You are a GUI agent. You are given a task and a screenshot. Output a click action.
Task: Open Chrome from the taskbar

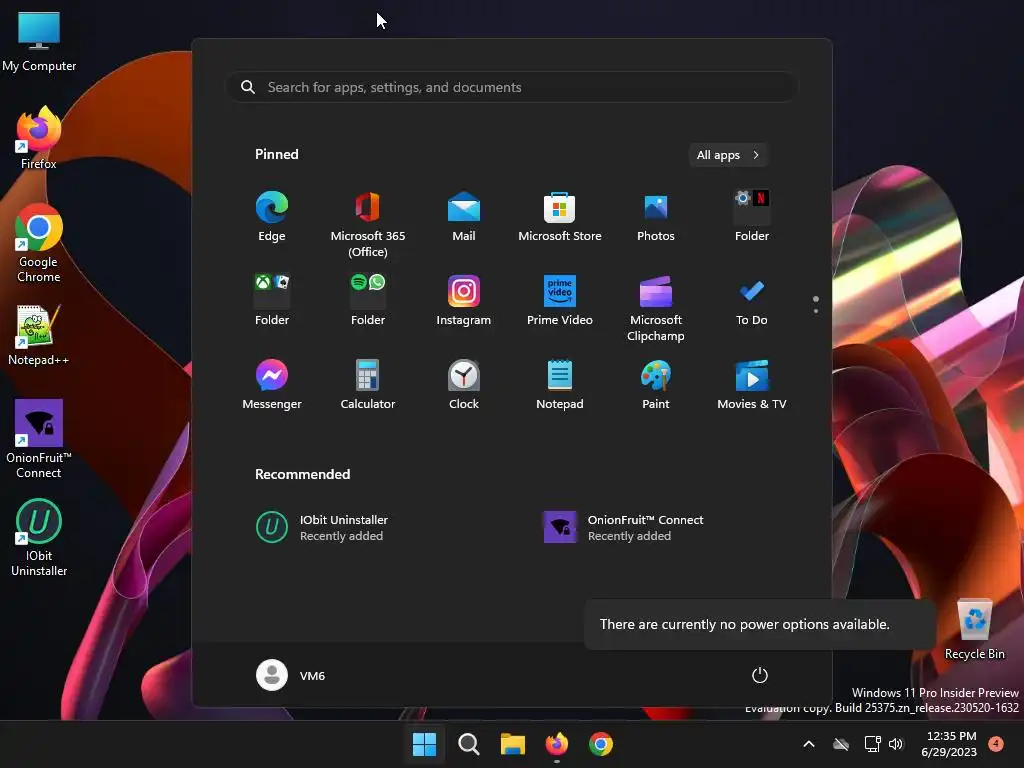tap(601, 744)
